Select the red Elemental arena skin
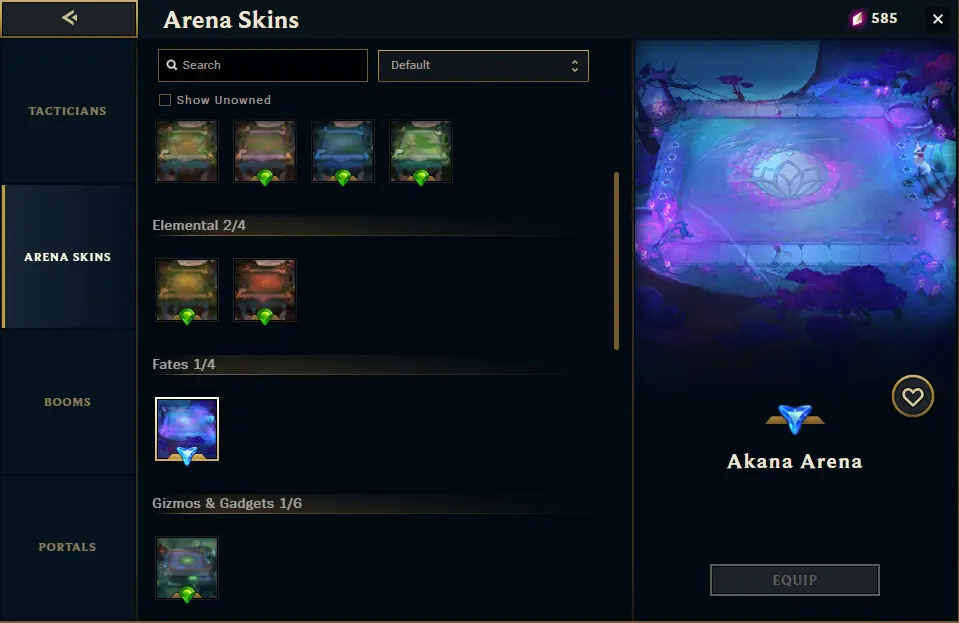Image resolution: width=959 pixels, height=623 pixels. (265, 290)
